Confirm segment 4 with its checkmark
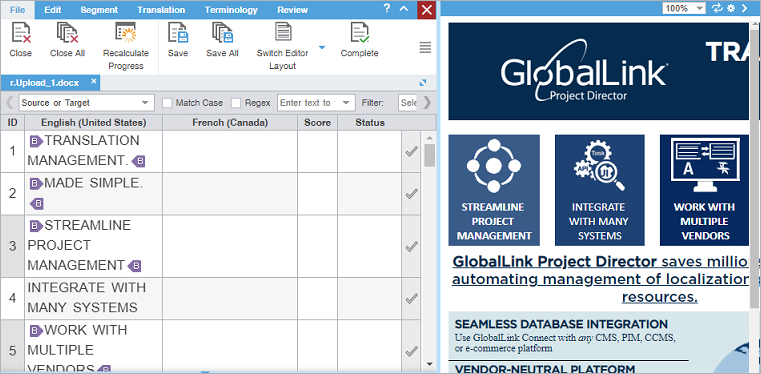Viewport: 761px width, 374px height. 411,298
